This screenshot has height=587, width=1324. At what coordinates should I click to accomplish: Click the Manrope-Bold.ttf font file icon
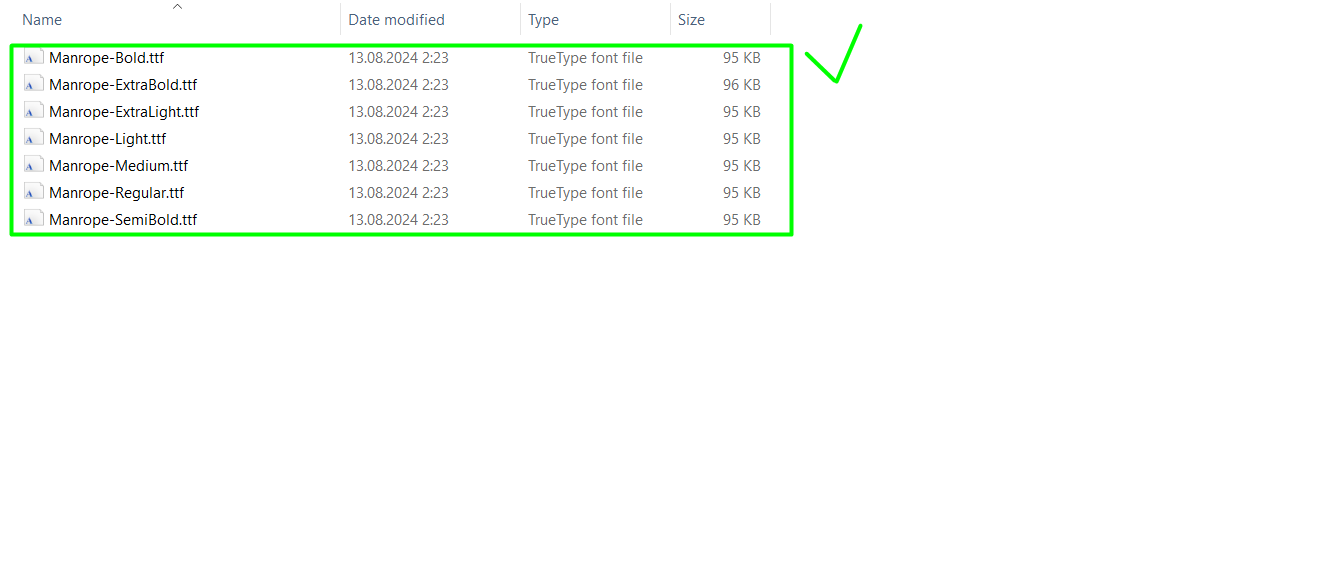34,58
